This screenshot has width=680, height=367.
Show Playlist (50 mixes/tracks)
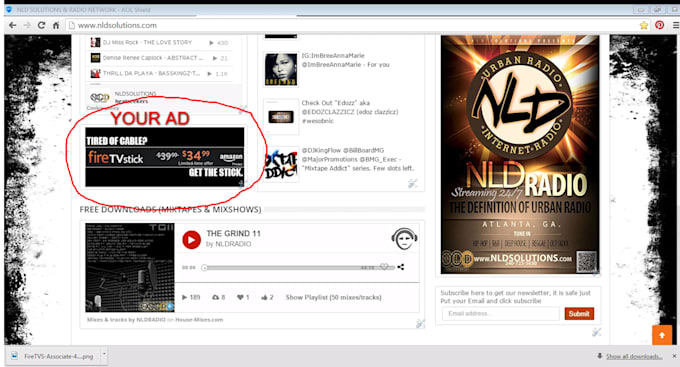[x=333, y=297]
